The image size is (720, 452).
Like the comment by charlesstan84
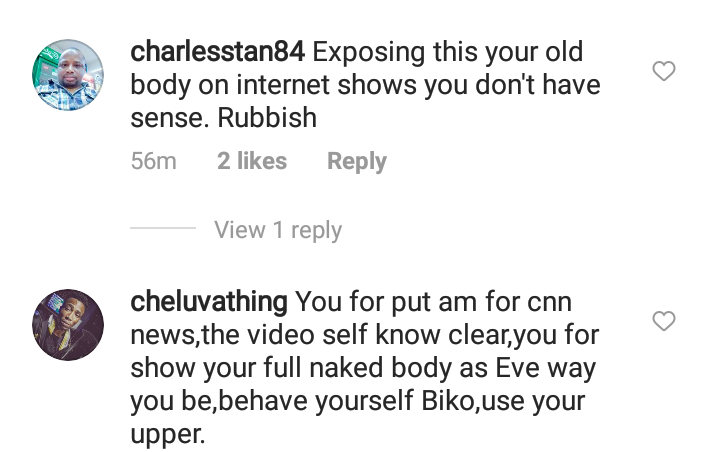[x=664, y=71]
